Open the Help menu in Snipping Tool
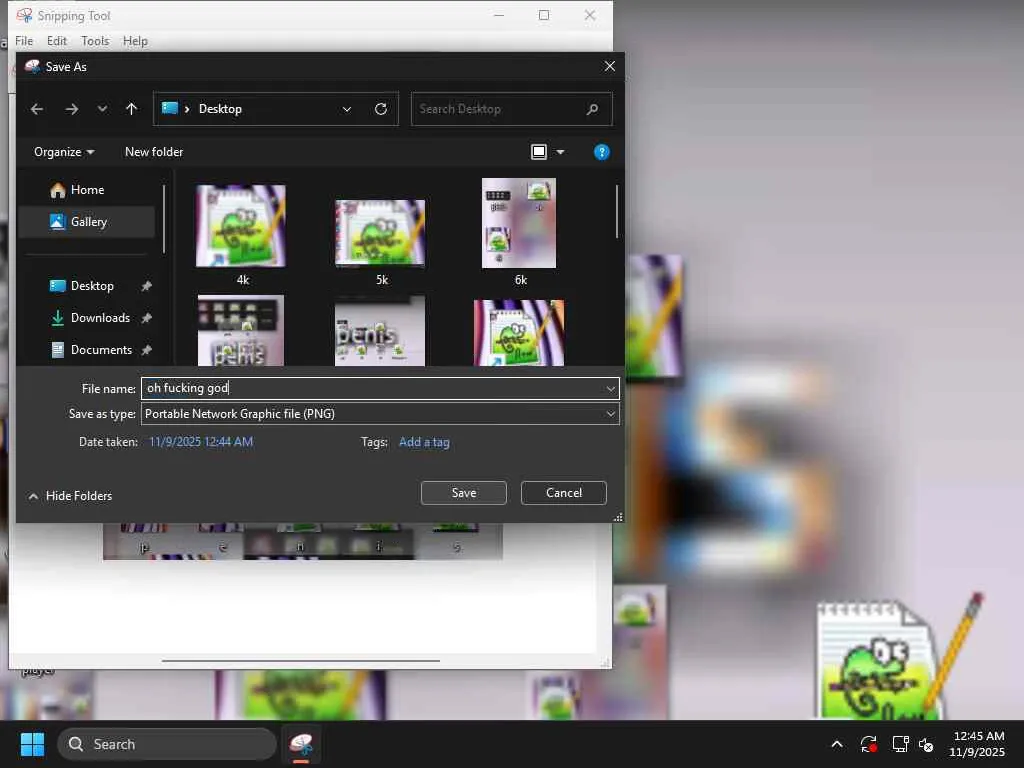 (x=135, y=41)
